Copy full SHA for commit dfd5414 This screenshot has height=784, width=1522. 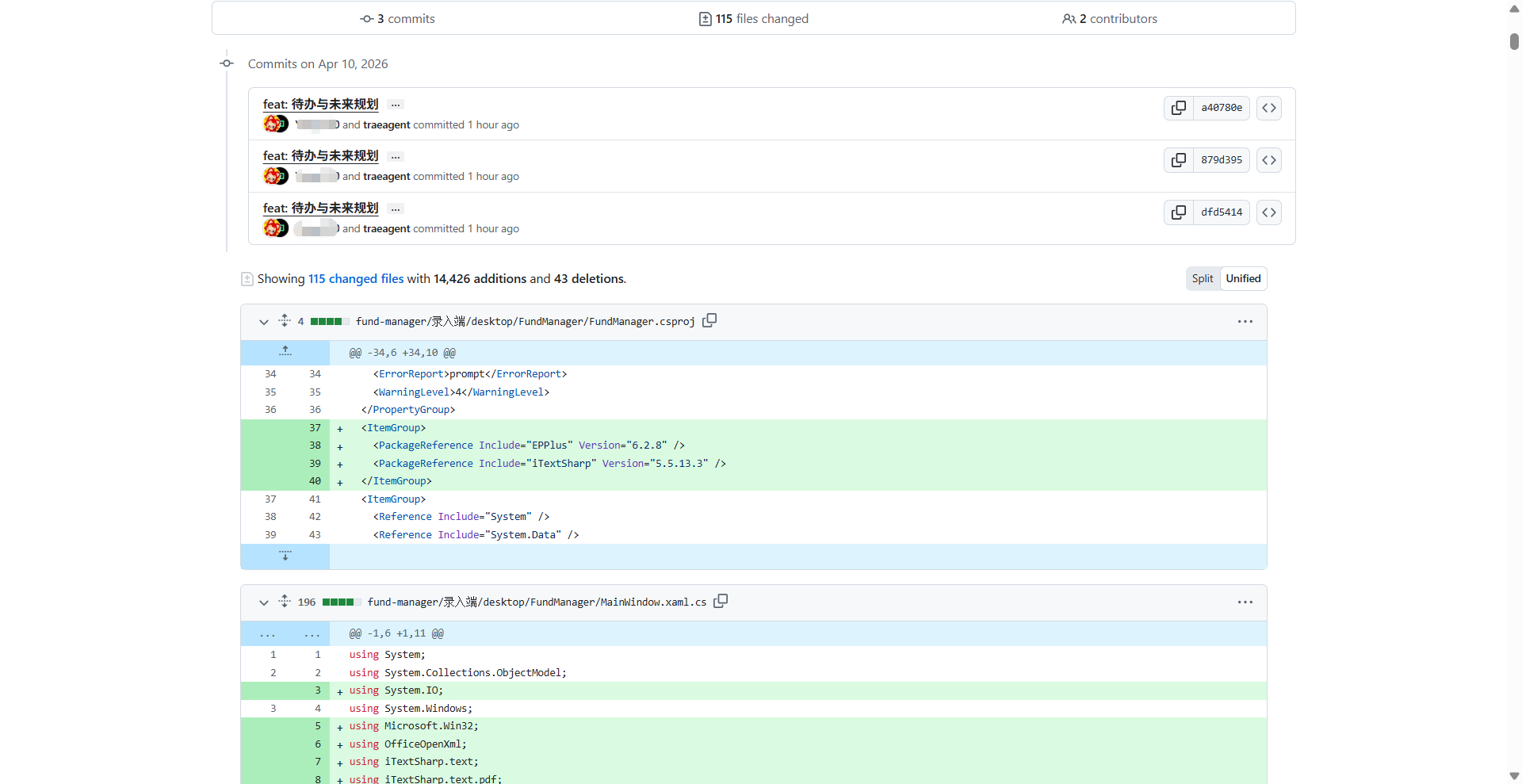(x=1179, y=212)
